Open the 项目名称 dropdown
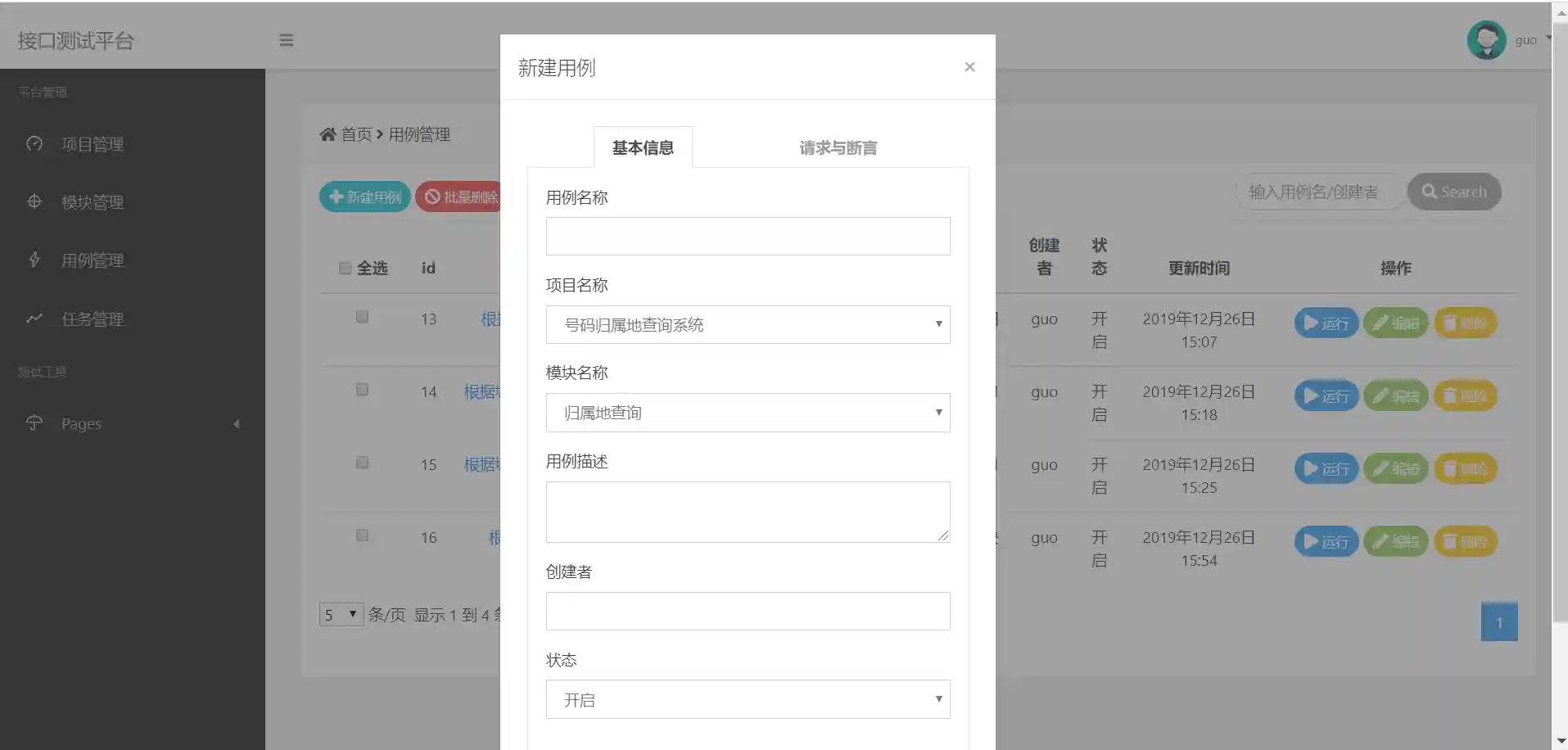 748,325
